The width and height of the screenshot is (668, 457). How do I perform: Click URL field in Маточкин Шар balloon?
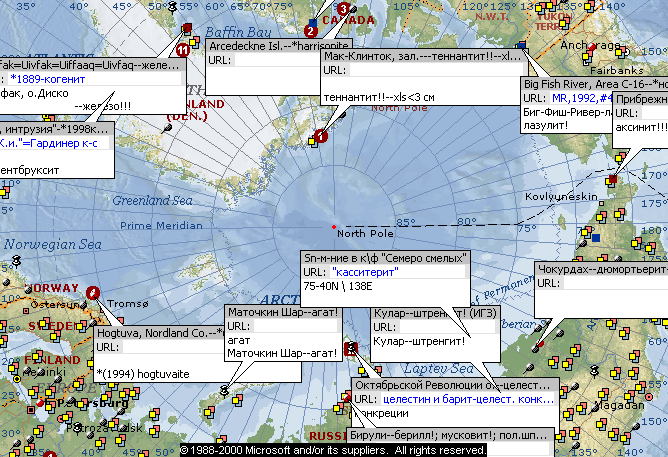point(295,326)
